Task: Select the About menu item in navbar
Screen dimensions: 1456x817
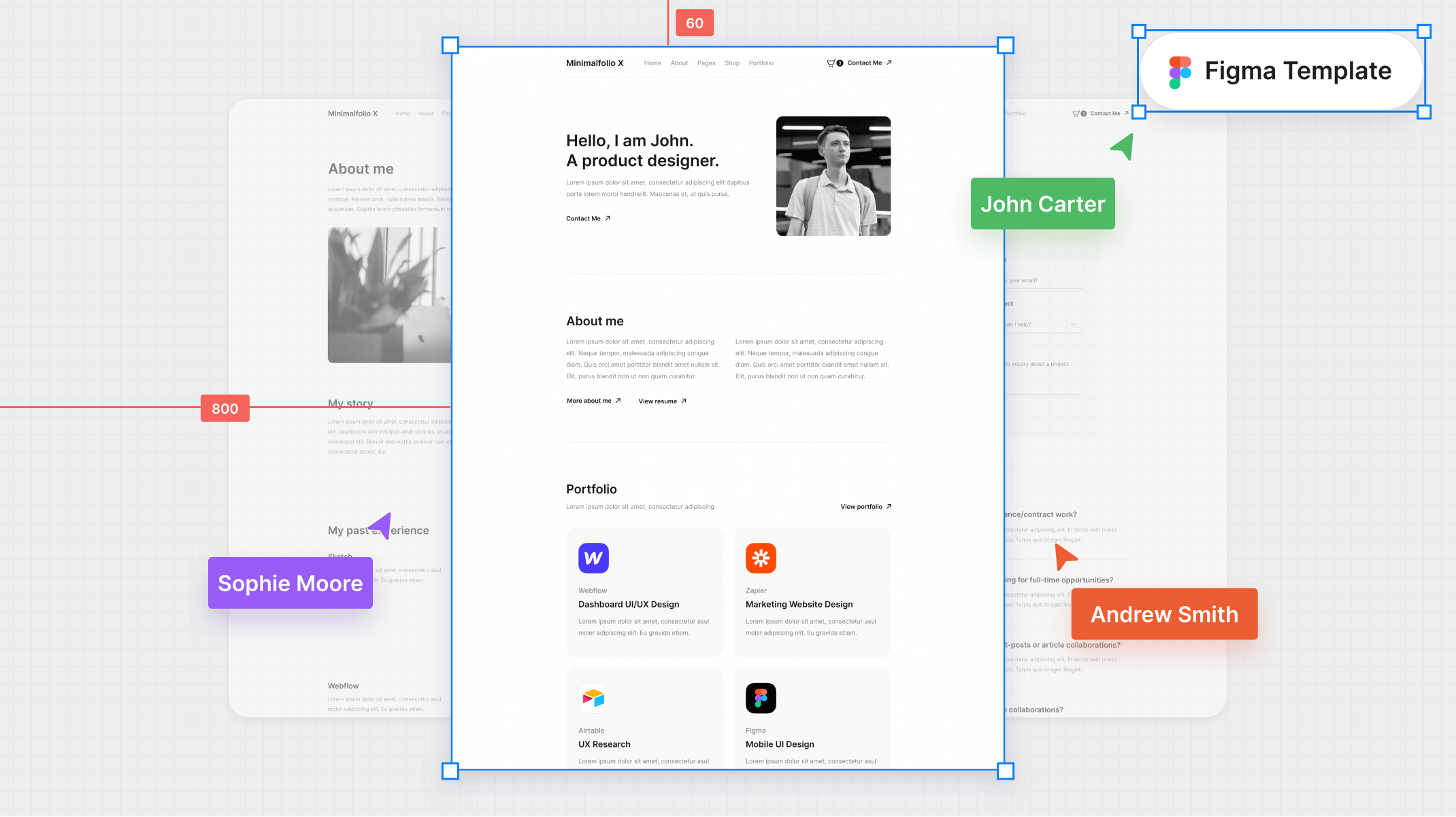Action: (x=680, y=63)
